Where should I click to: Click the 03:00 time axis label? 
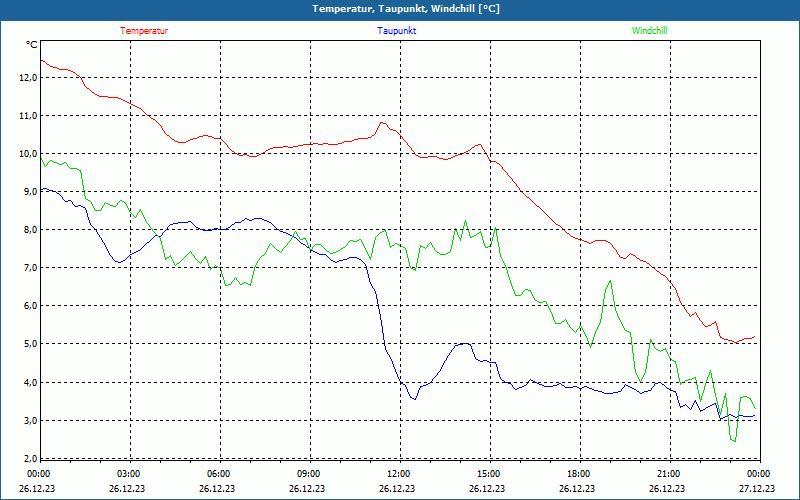coord(128,474)
